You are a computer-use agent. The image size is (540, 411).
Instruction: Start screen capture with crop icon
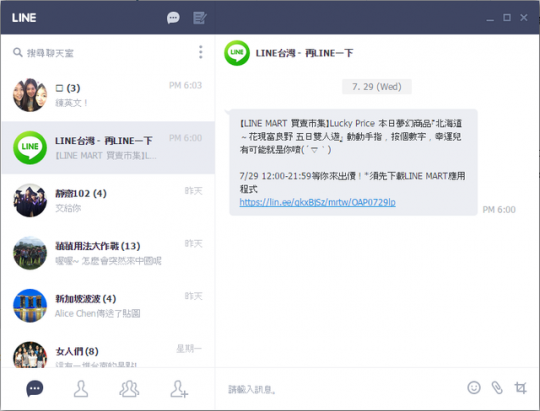[x=520, y=388]
